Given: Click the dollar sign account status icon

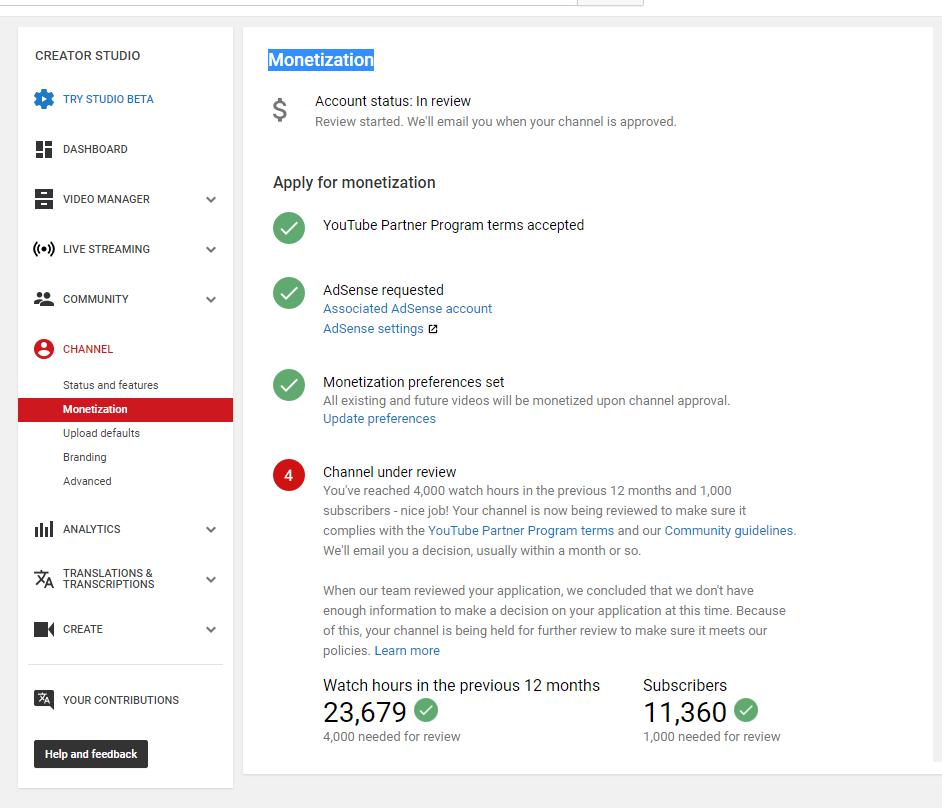Looking at the screenshot, I should [279, 111].
